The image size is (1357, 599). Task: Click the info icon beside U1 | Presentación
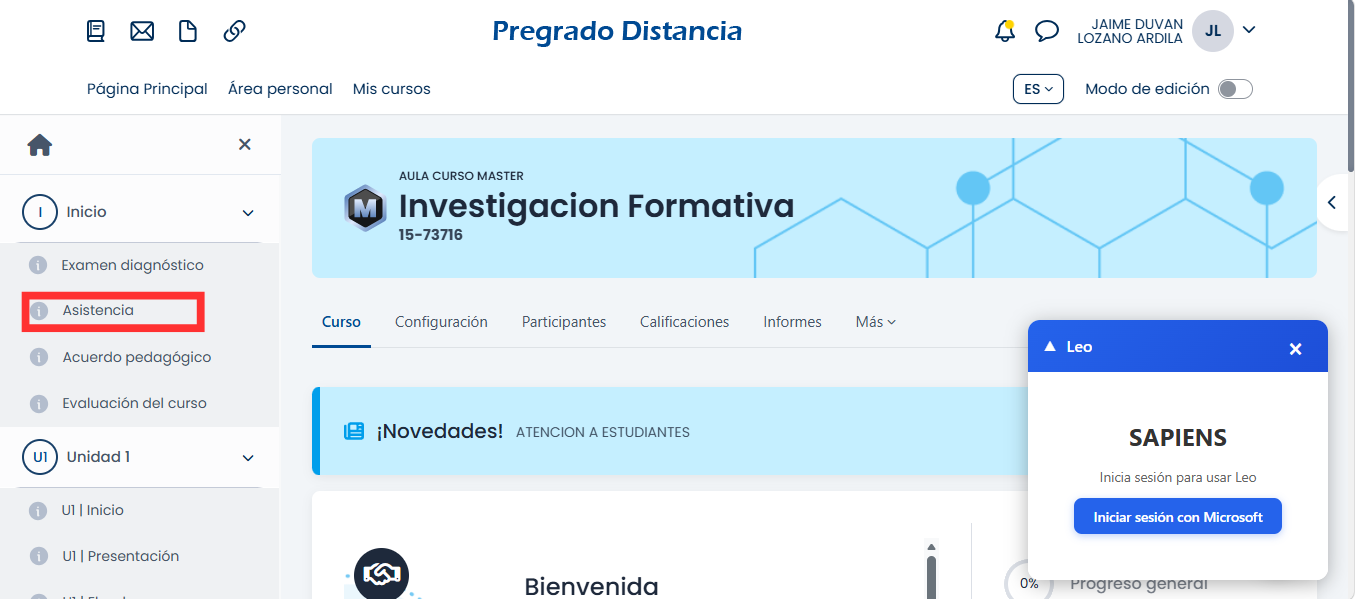39,557
